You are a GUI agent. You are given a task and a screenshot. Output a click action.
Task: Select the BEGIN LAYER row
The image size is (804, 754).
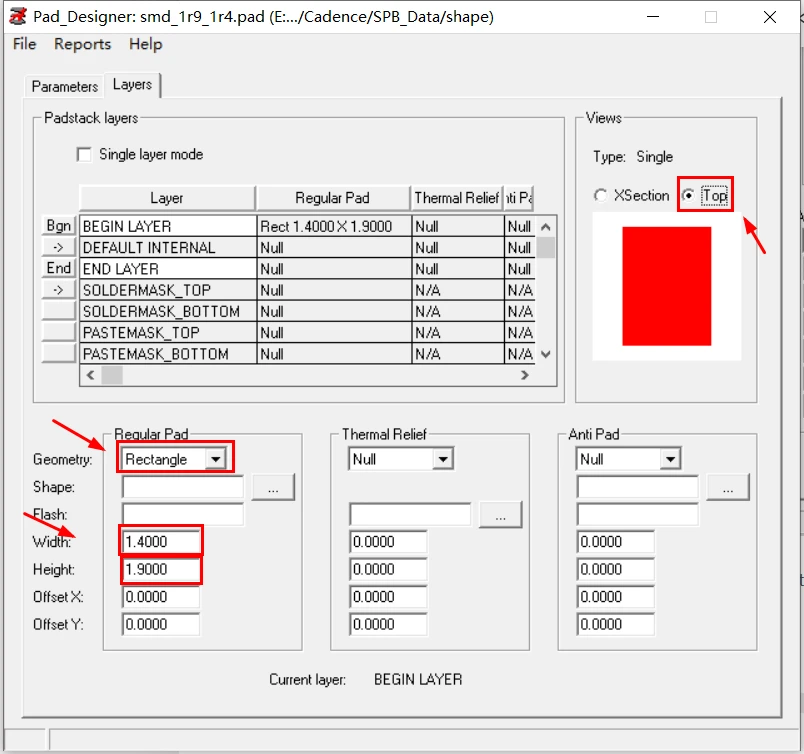pyautogui.click(x=307, y=226)
